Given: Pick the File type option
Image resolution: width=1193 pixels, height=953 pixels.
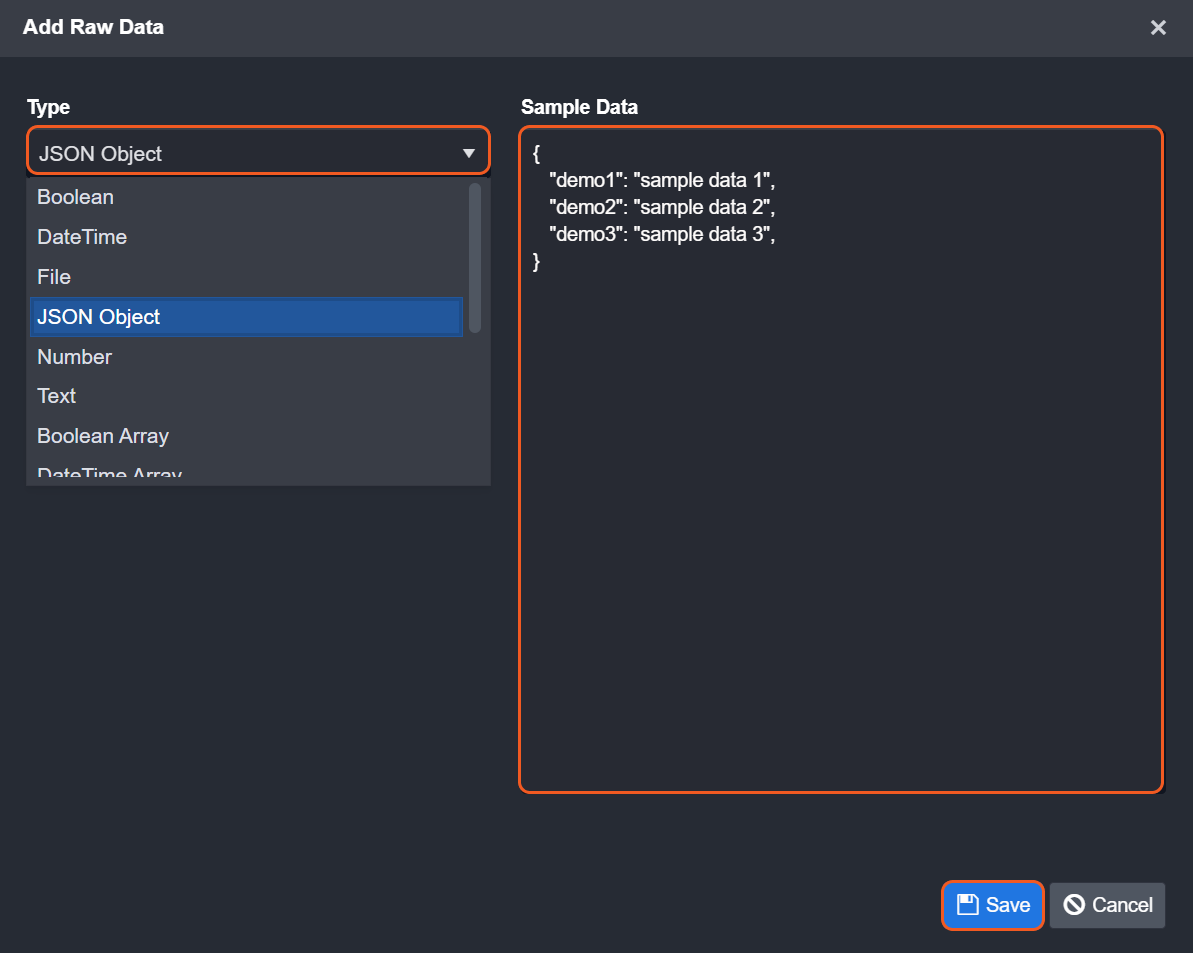Looking at the screenshot, I should click(x=54, y=277).
